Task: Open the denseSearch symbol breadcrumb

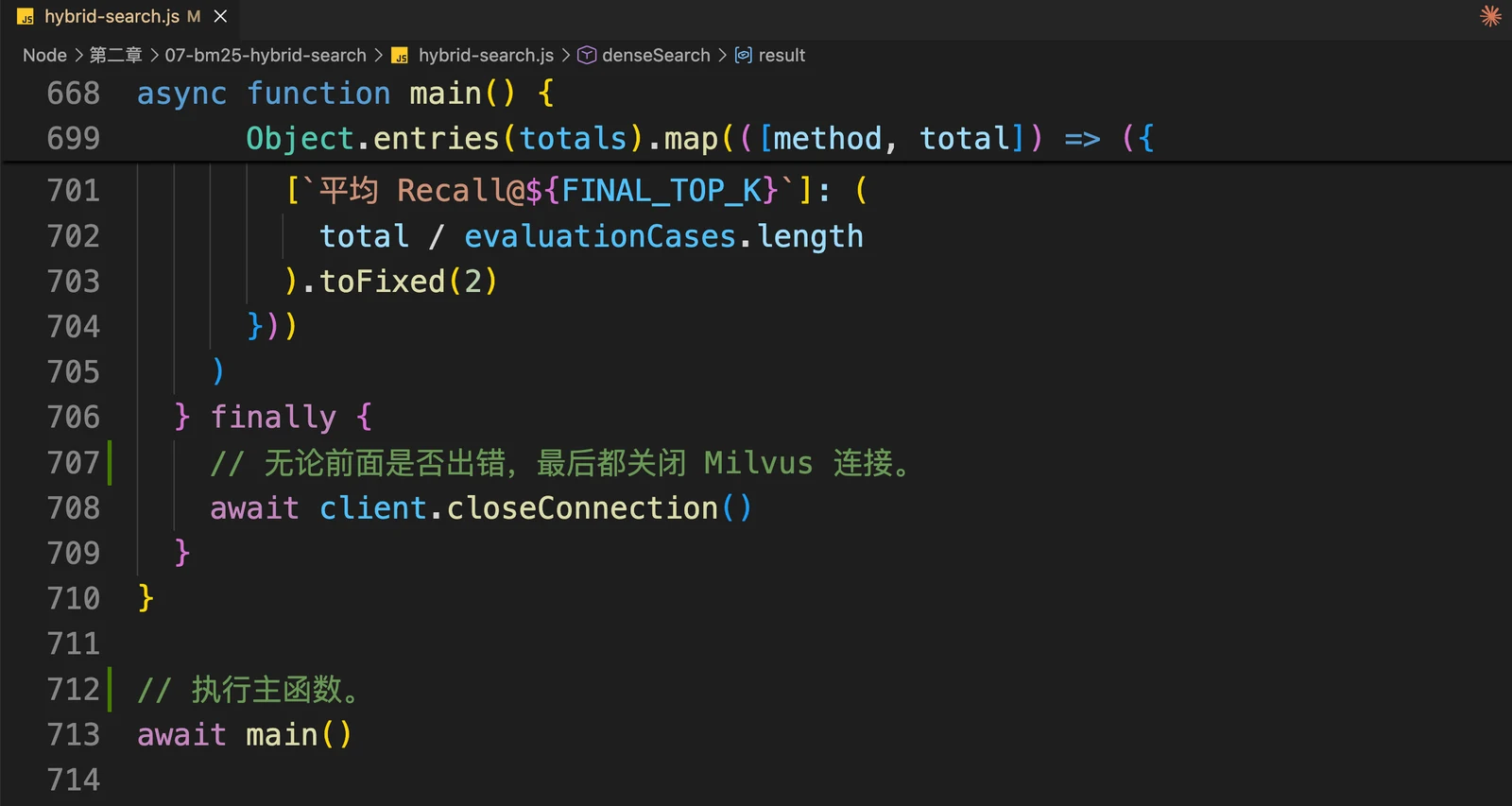Action: (656, 55)
